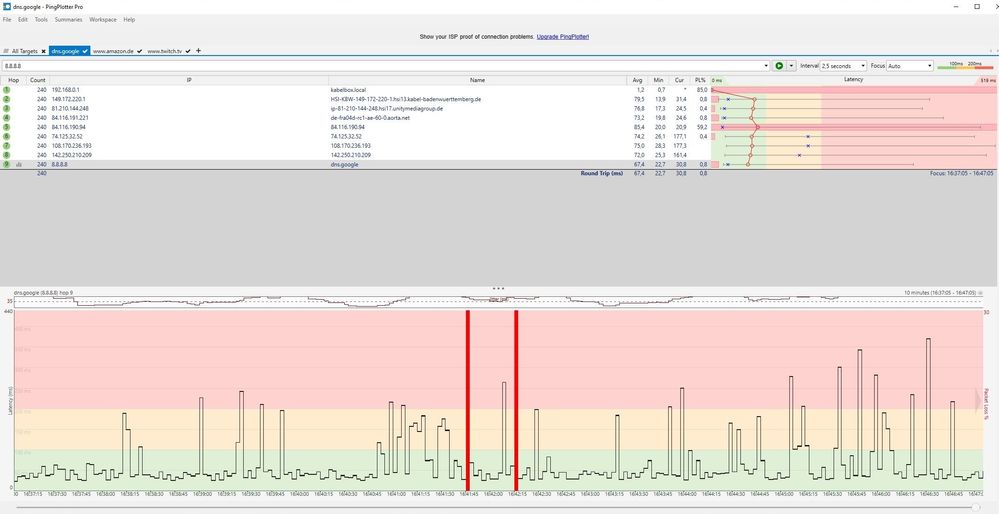This screenshot has height=514, width=999.
Task: Expand the target address history dropdown
Action: tap(766, 66)
